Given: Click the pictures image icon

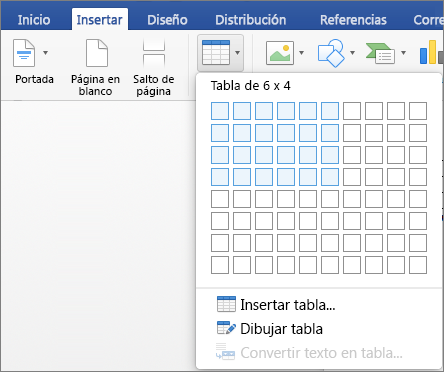Looking at the screenshot, I should (280, 53).
